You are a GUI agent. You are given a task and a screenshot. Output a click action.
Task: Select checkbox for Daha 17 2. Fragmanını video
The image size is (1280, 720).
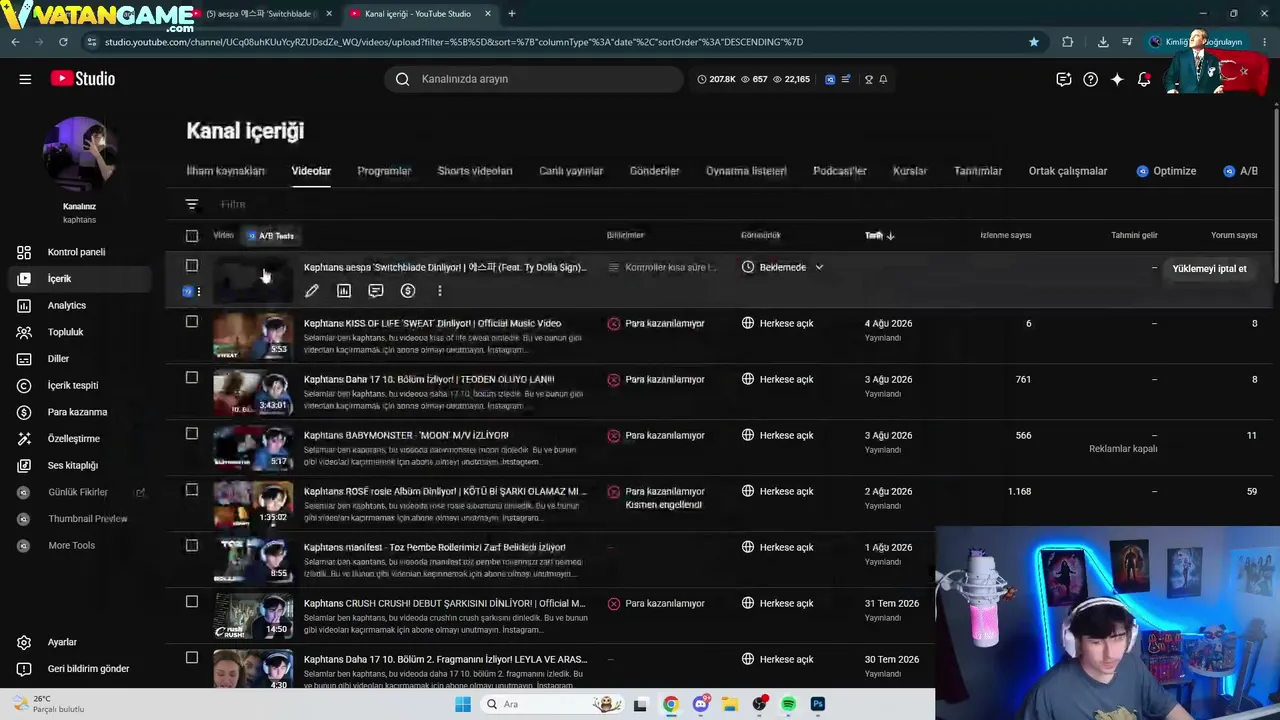192,658
